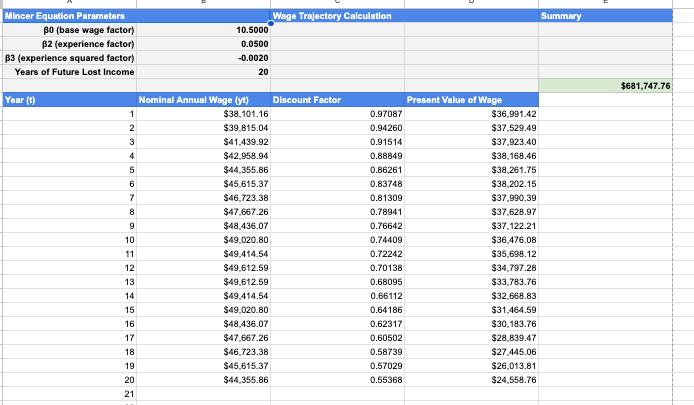
Task: Select the Summary header cell
Action: pyautogui.click(x=605, y=17)
